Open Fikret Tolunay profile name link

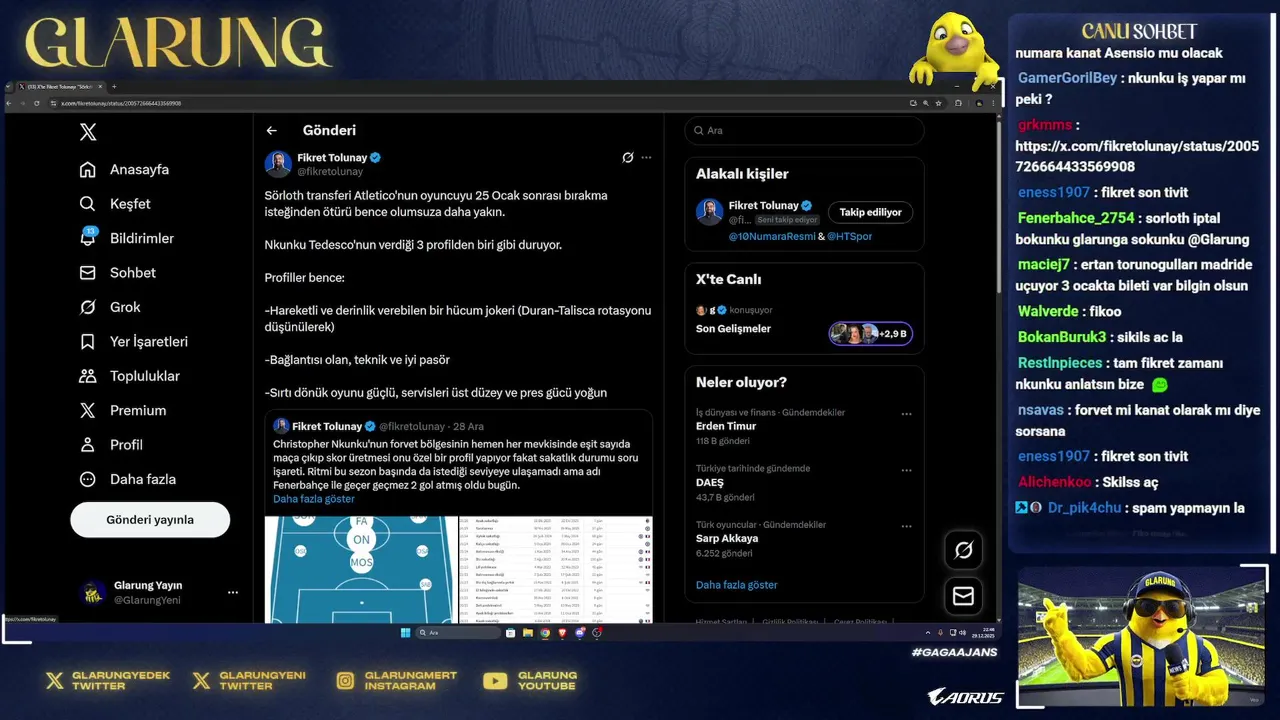(332, 158)
